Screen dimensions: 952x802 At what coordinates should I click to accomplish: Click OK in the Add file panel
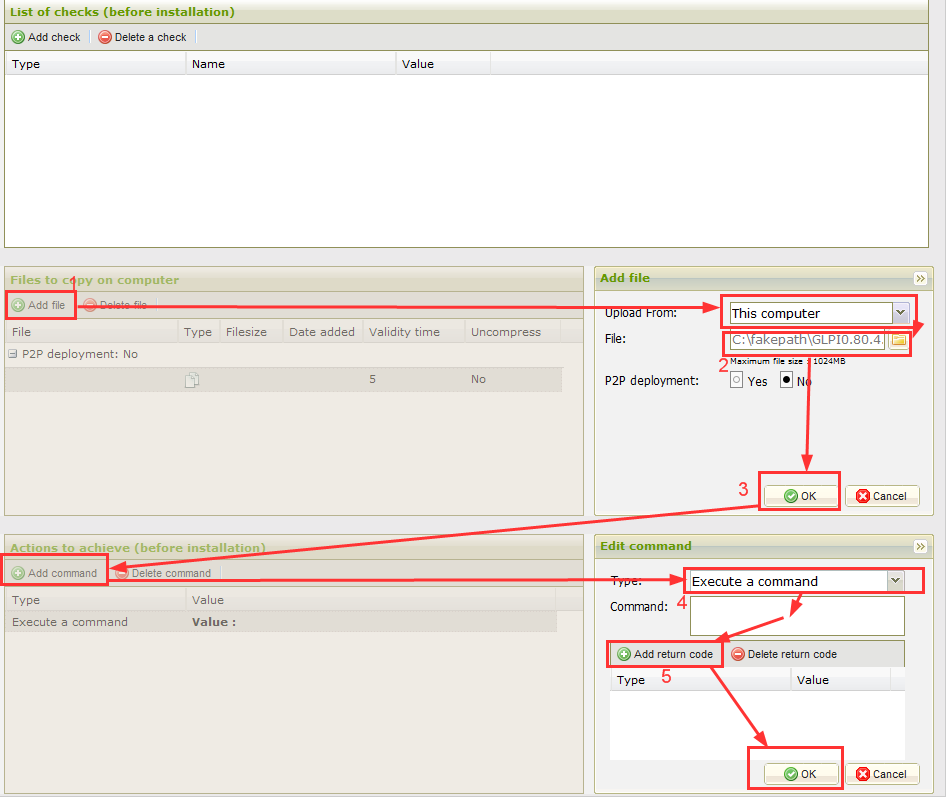(x=800, y=496)
